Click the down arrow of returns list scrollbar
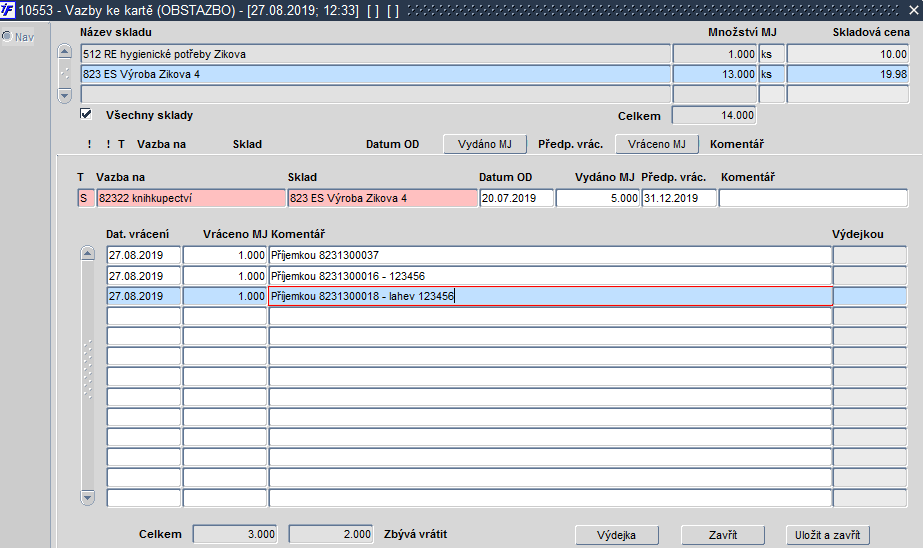923x548 pixels. click(87, 497)
